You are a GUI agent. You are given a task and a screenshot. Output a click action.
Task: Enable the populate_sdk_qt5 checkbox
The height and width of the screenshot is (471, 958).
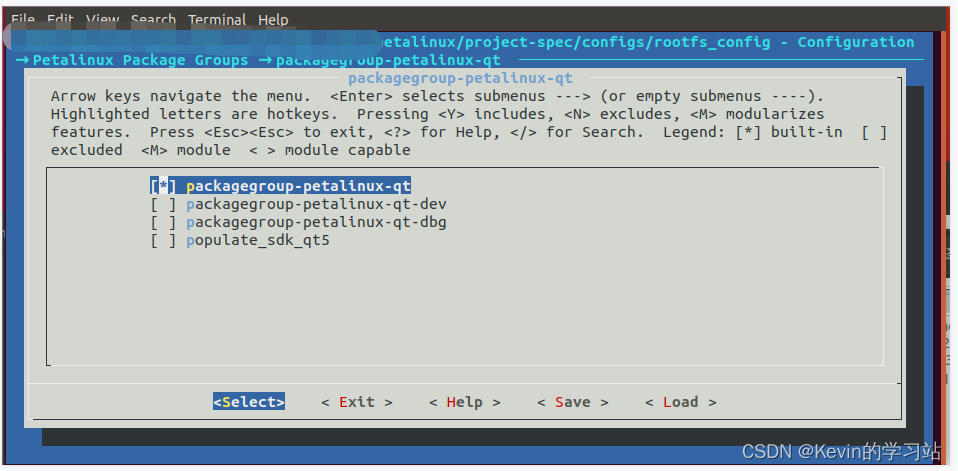tap(163, 240)
